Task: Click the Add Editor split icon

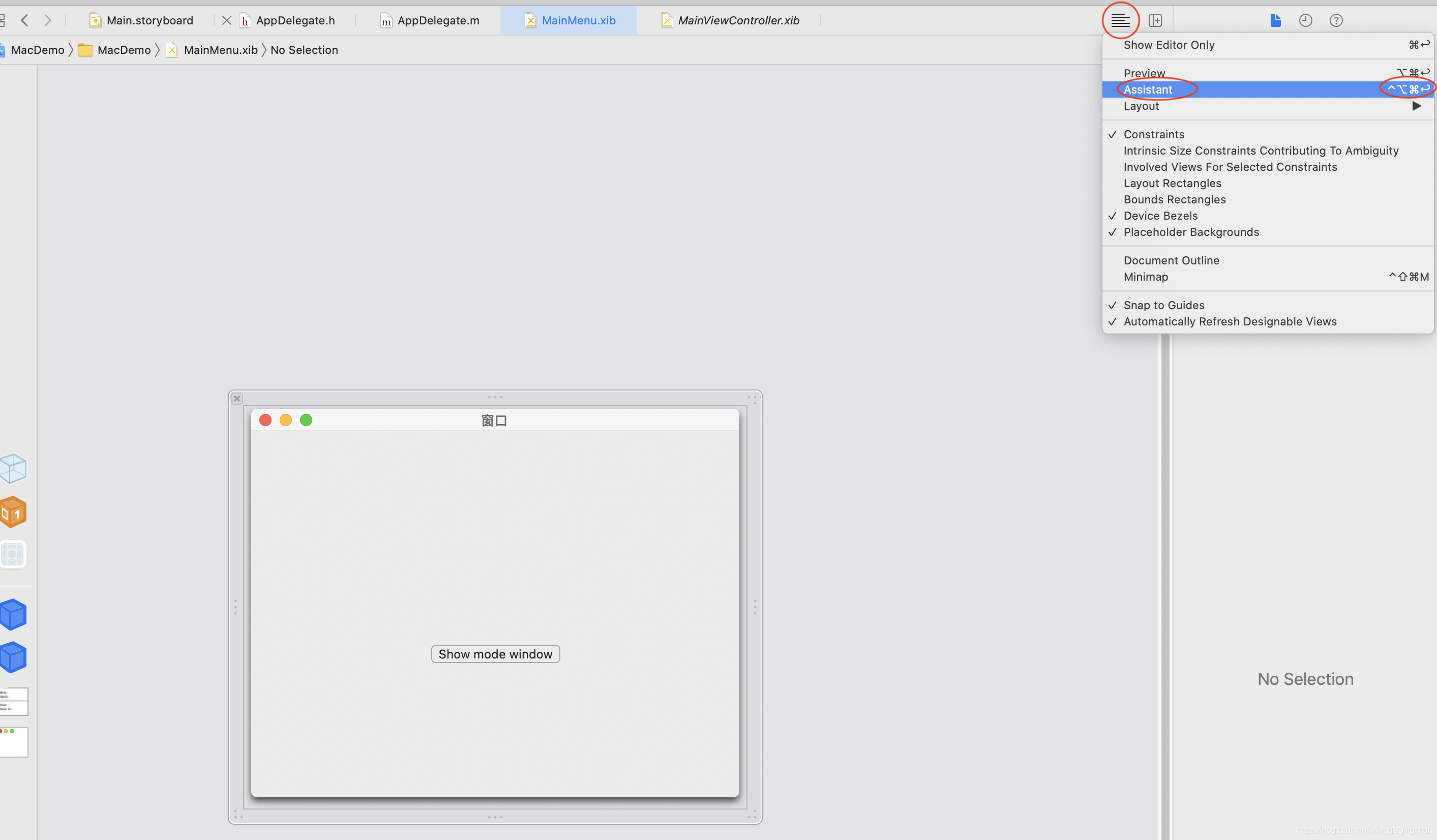Action: point(1155,20)
